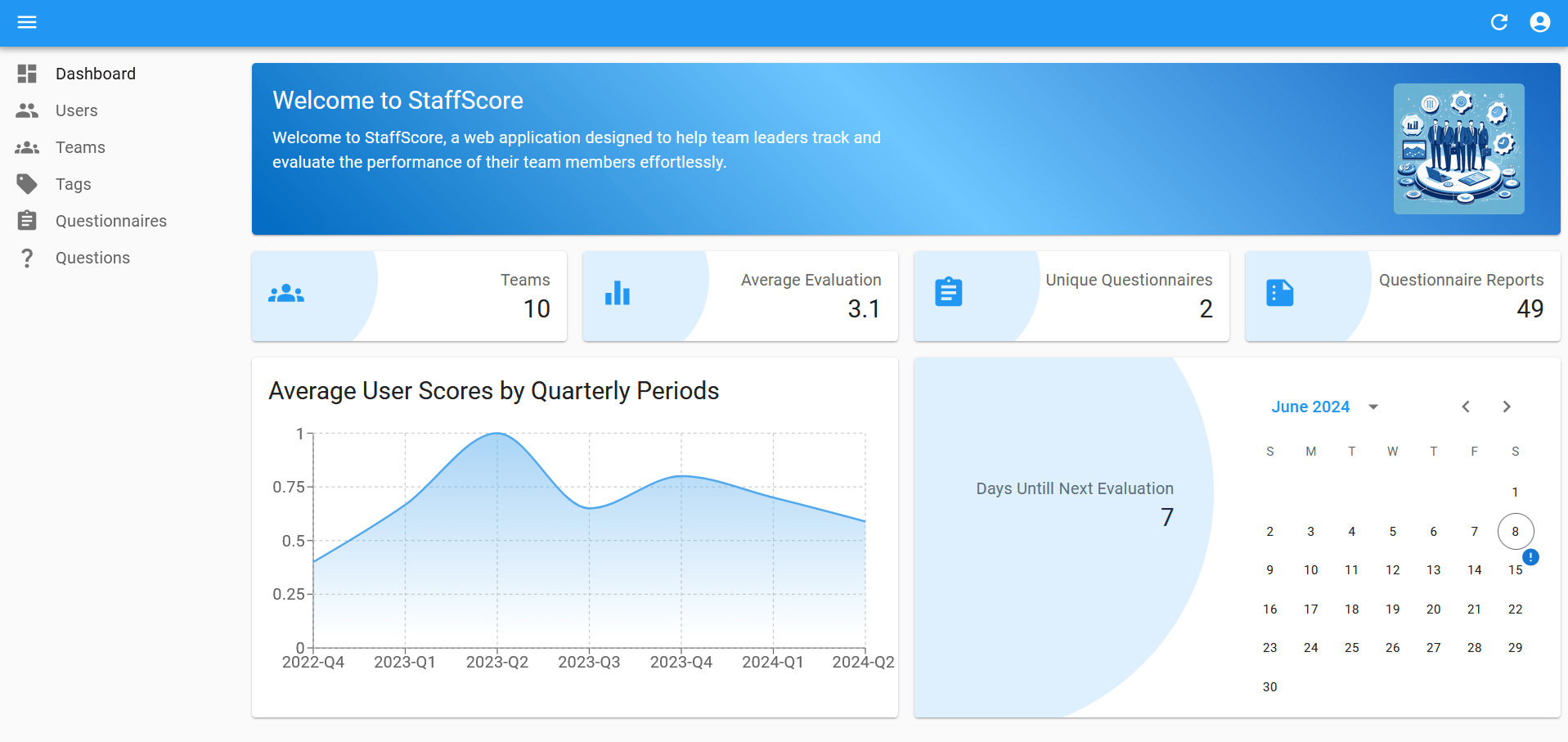Image resolution: width=1568 pixels, height=742 pixels.
Task: Click the StaffScore welcome illustration
Action: point(1459,149)
